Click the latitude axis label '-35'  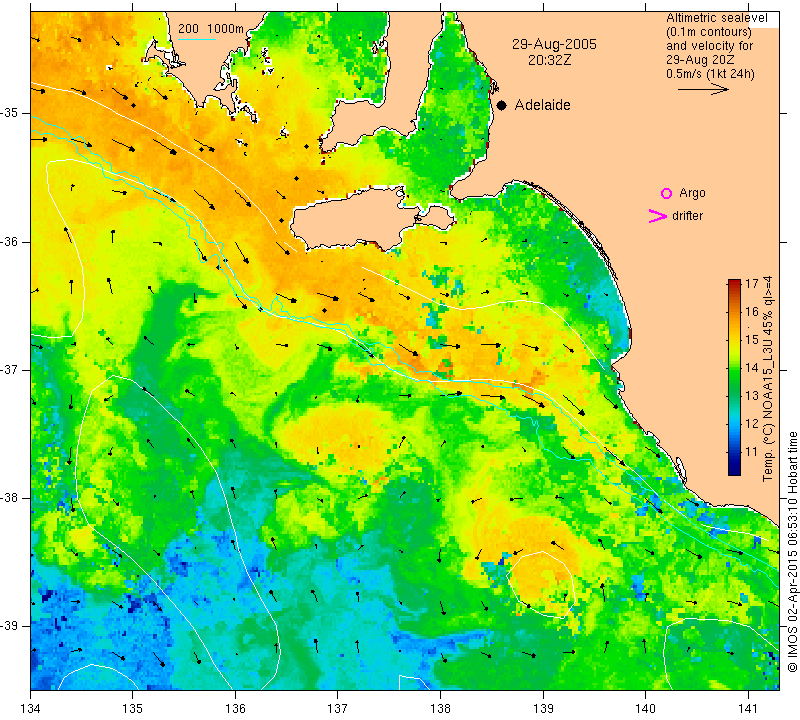click(x=9, y=113)
